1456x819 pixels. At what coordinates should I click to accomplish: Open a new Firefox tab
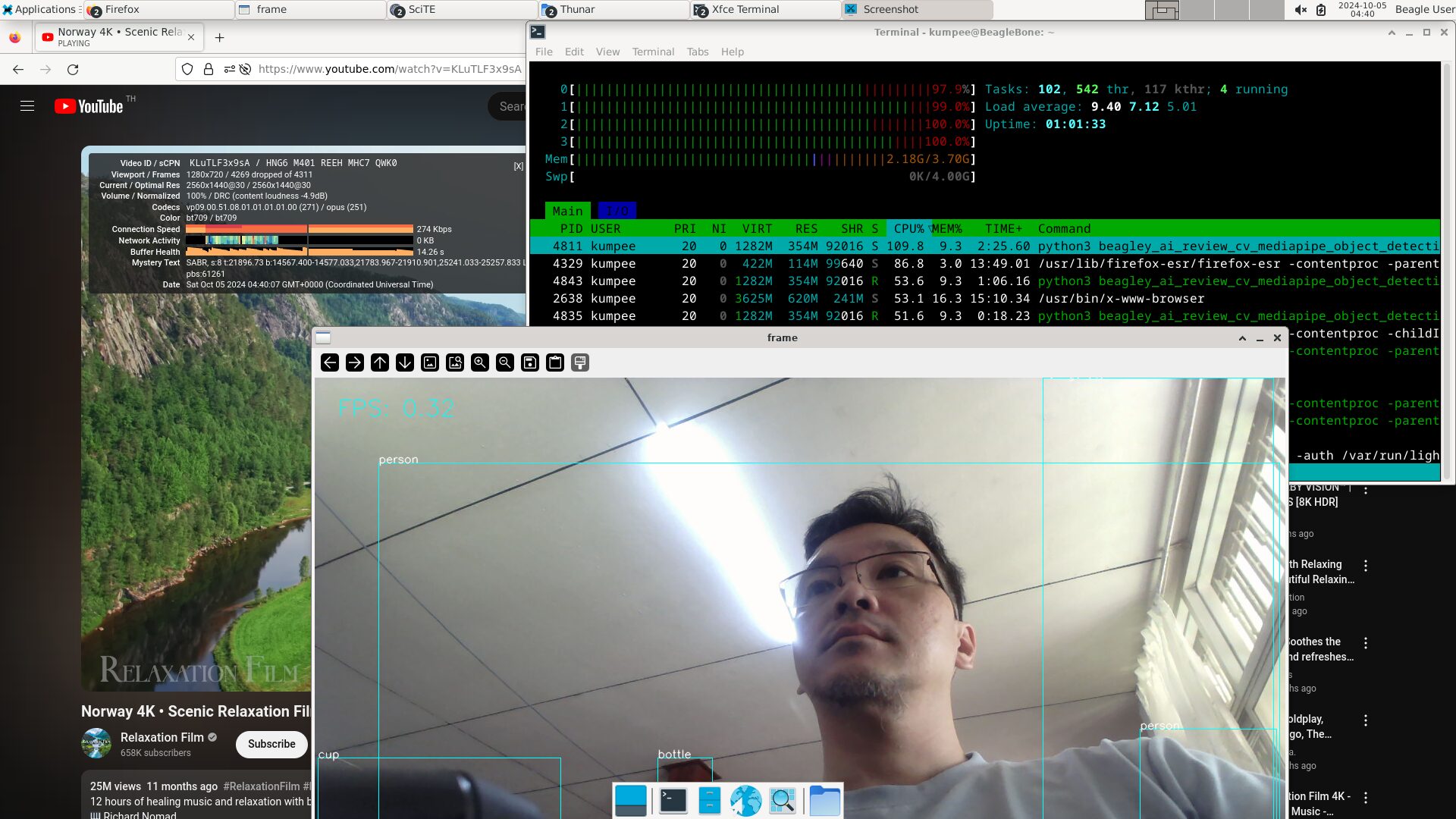219,37
